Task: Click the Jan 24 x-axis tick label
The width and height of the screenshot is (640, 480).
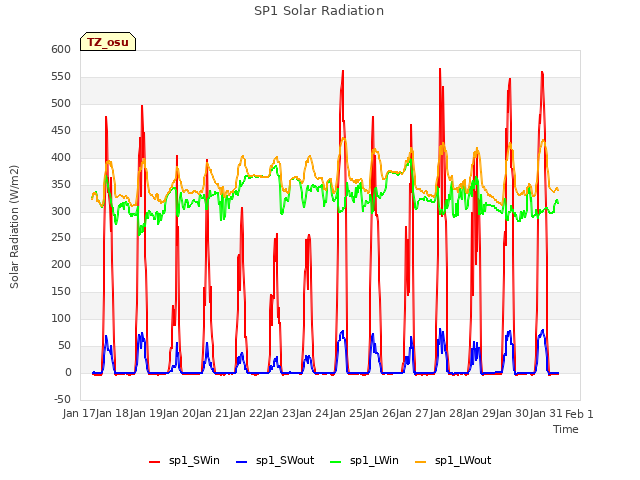Action: pyautogui.click(x=313, y=413)
